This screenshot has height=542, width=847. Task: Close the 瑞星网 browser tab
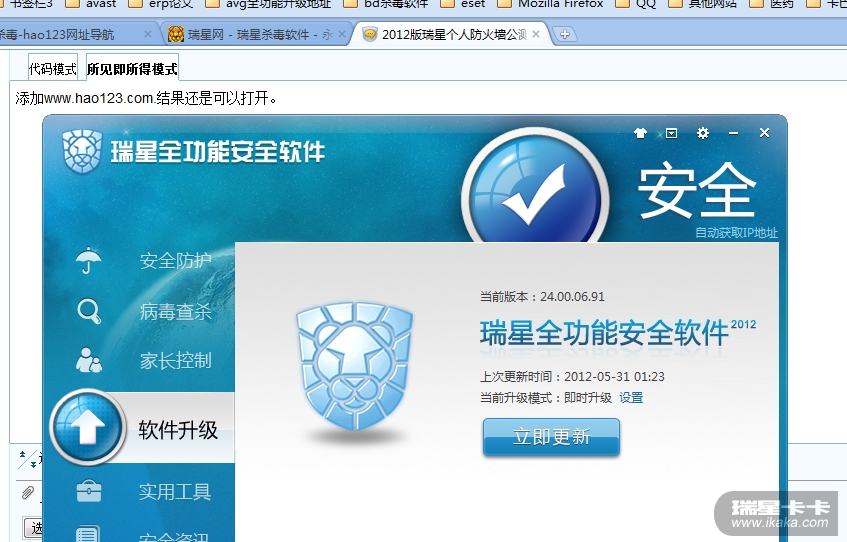[x=341, y=34]
